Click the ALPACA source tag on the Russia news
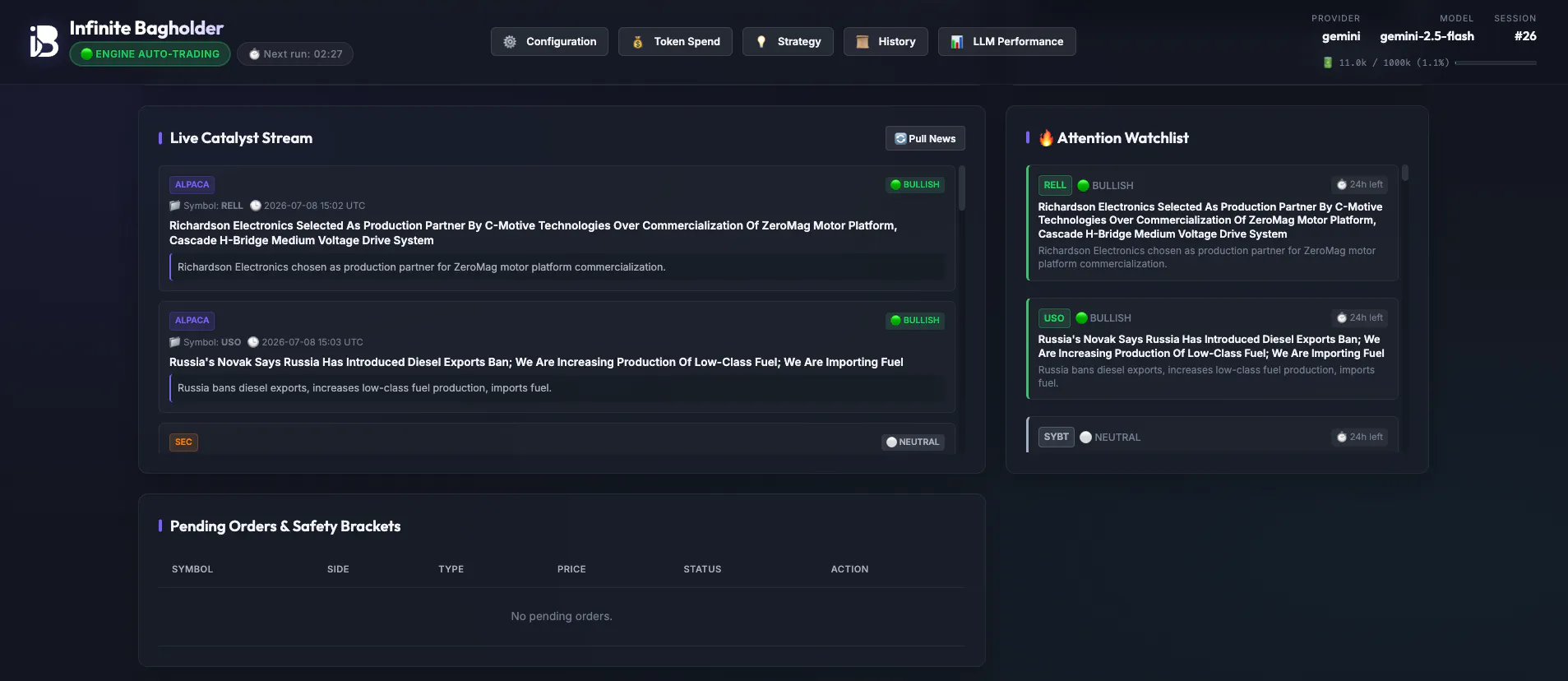1568x681 pixels. [192, 321]
